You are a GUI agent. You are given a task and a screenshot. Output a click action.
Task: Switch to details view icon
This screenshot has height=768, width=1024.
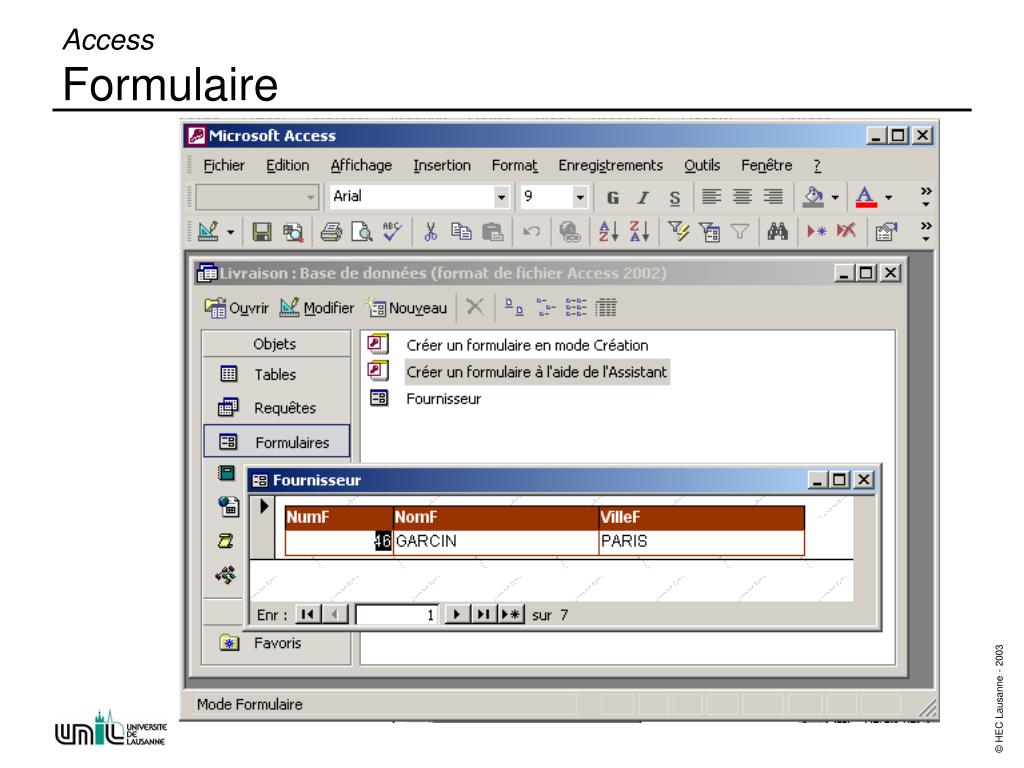(x=605, y=307)
